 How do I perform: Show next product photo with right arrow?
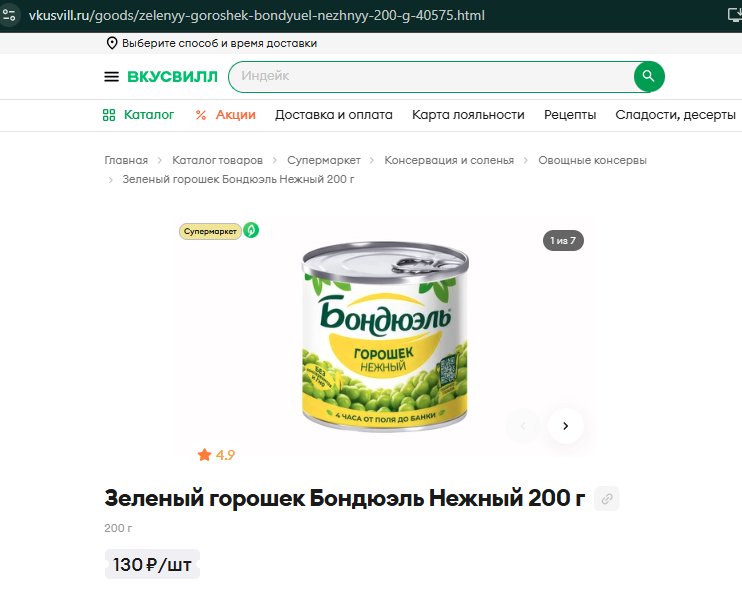click(565, 426)
